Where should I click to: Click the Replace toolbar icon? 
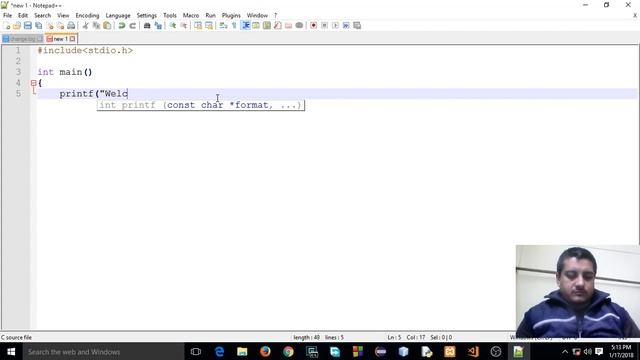point(158,26)
